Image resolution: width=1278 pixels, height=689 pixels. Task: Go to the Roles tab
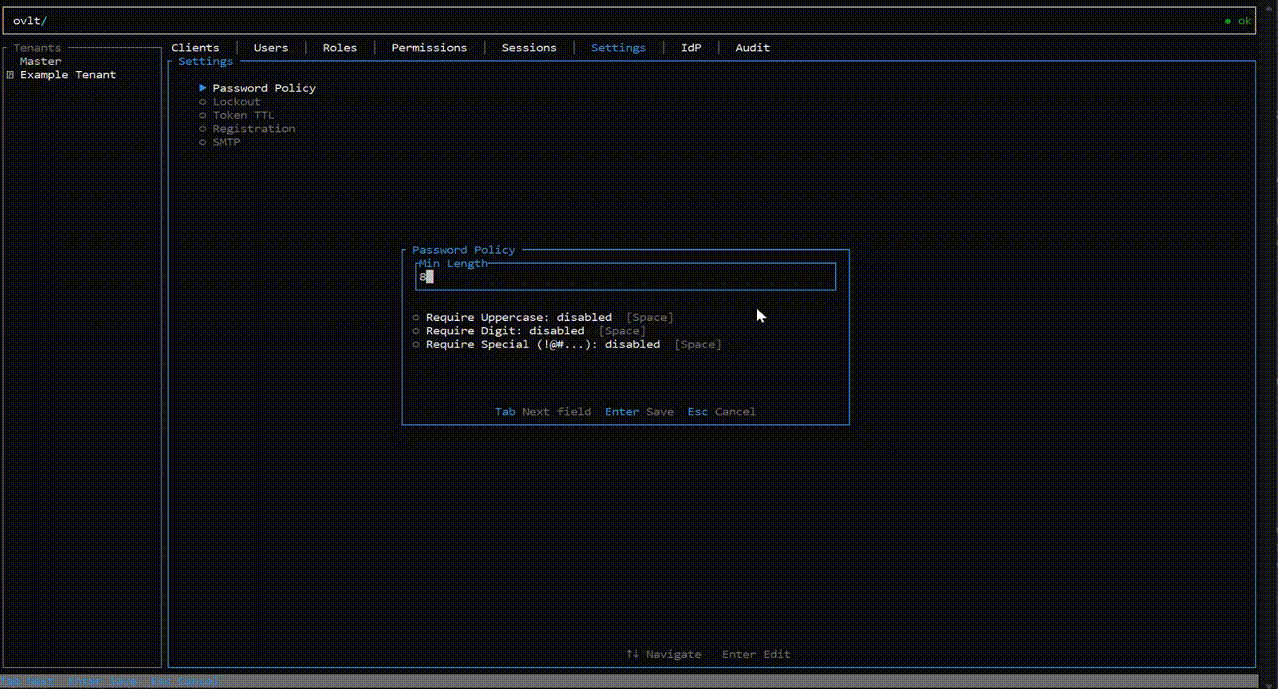click(x=339, y=47)
